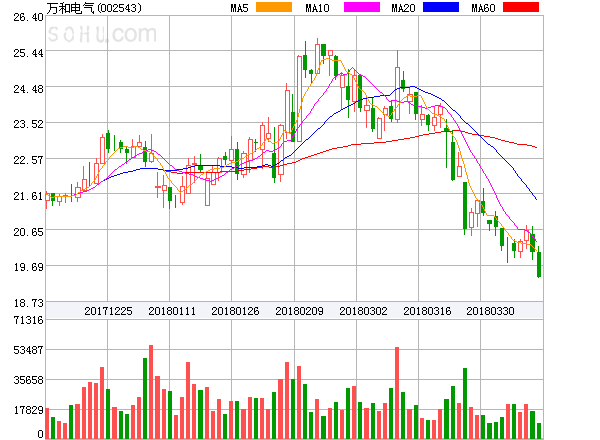This screenshot has height=440, width=600.
Task: Click the price axis value 26.40
Action: [x=28, y=17]
